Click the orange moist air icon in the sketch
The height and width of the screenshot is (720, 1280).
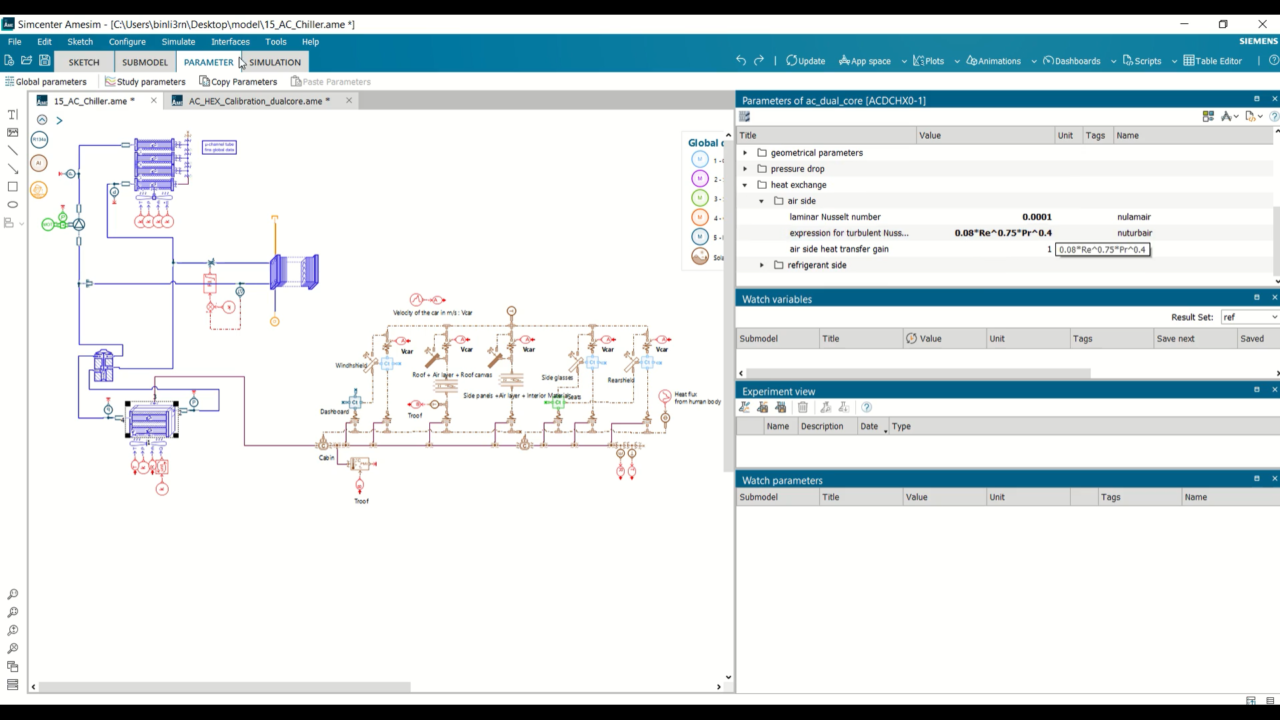coord(39,190)
